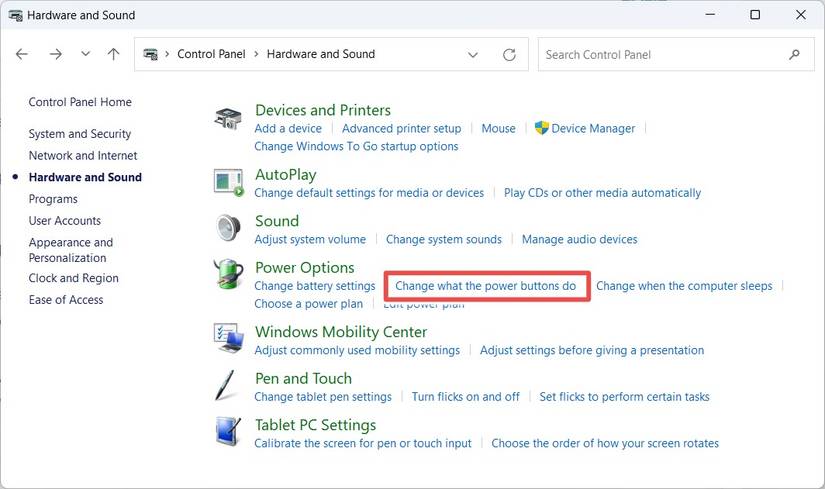The height and width of the screenshot is (489, 825).
Task: Open the Tablet PC Settings icon
Action: click(x=228, y=432)
